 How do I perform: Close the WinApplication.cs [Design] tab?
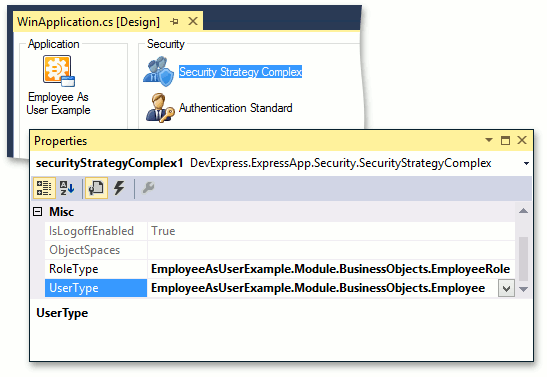pyautogui.click(x=193, y=21)
